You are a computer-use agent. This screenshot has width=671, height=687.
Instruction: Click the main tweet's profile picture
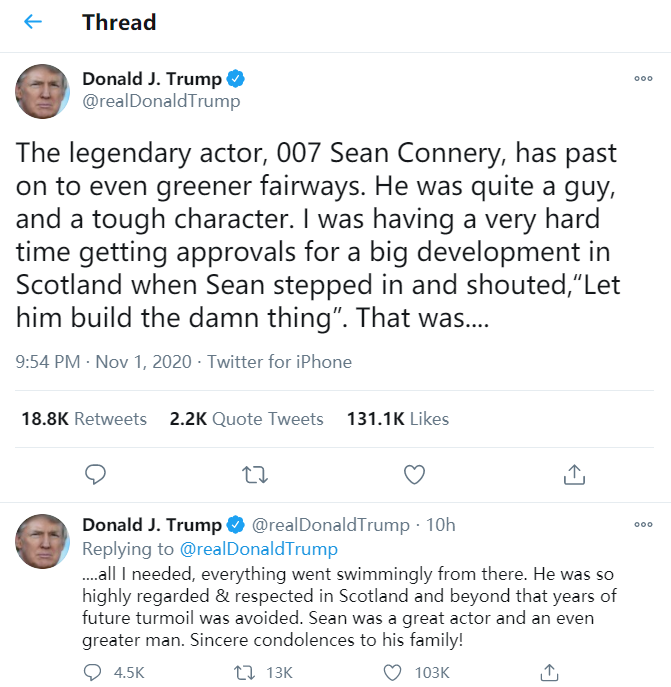click(x=42, y=90)
